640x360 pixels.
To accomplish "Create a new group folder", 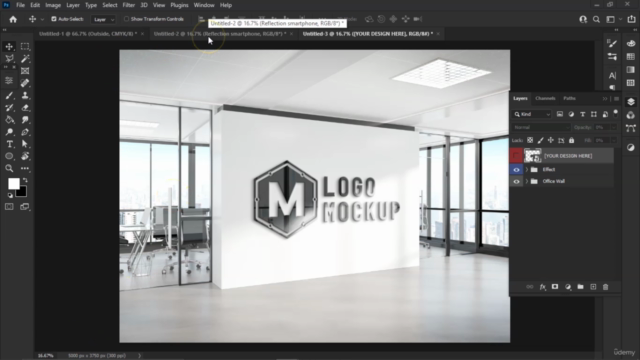I will (x=580, y=287).
